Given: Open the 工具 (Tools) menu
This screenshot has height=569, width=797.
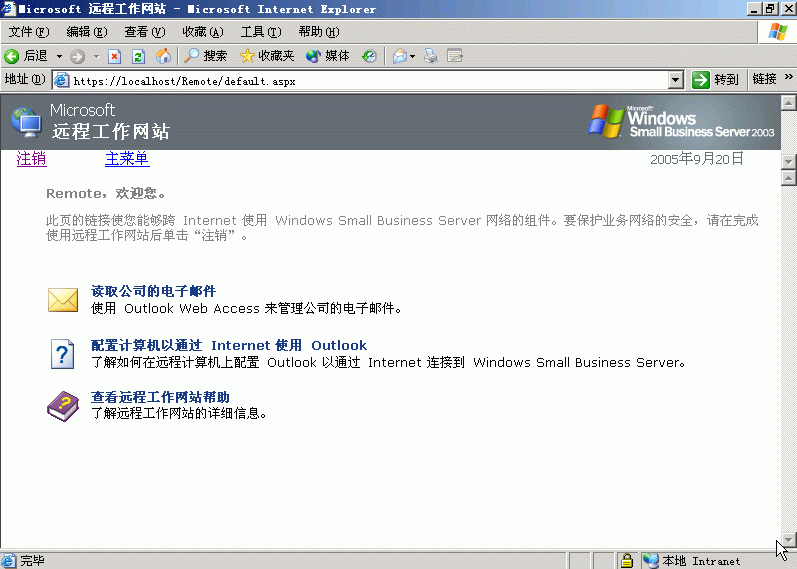Looking at the screenshot, I should click(259, 32).
